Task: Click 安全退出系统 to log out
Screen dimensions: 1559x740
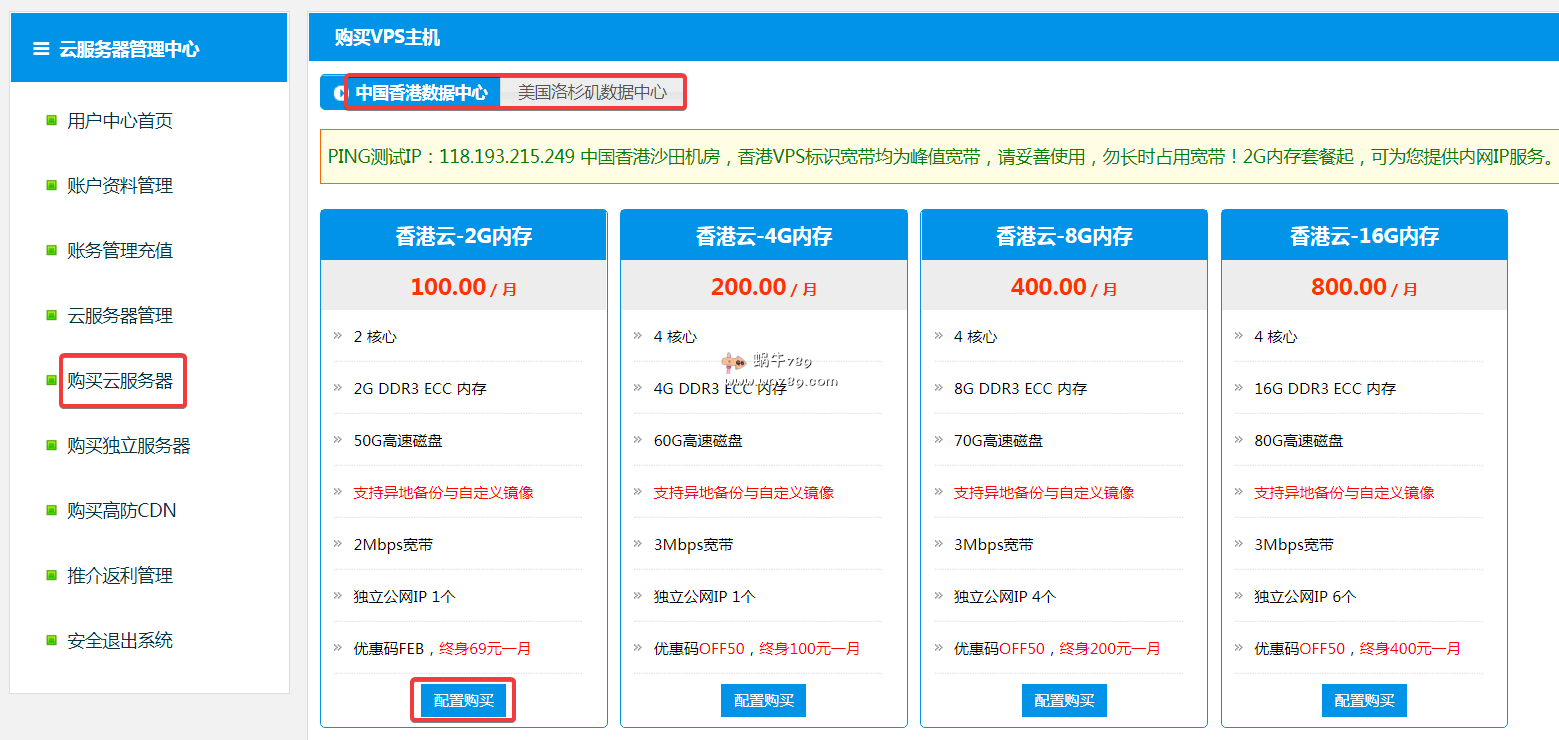Action: [x=120, y=641]
